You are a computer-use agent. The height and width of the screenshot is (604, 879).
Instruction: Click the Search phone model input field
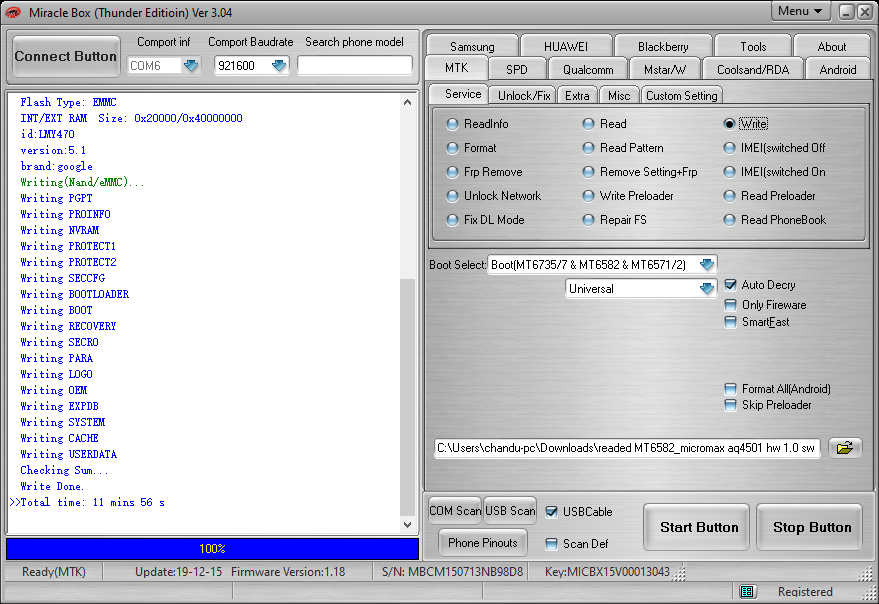click(354, 66)
